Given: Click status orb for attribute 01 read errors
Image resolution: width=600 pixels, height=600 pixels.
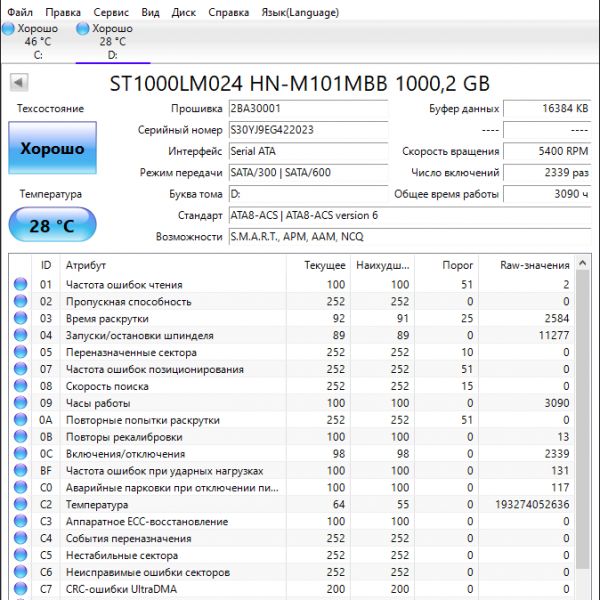Looking at the screenshot, I should pyautogui.click(x=20, y=285).
